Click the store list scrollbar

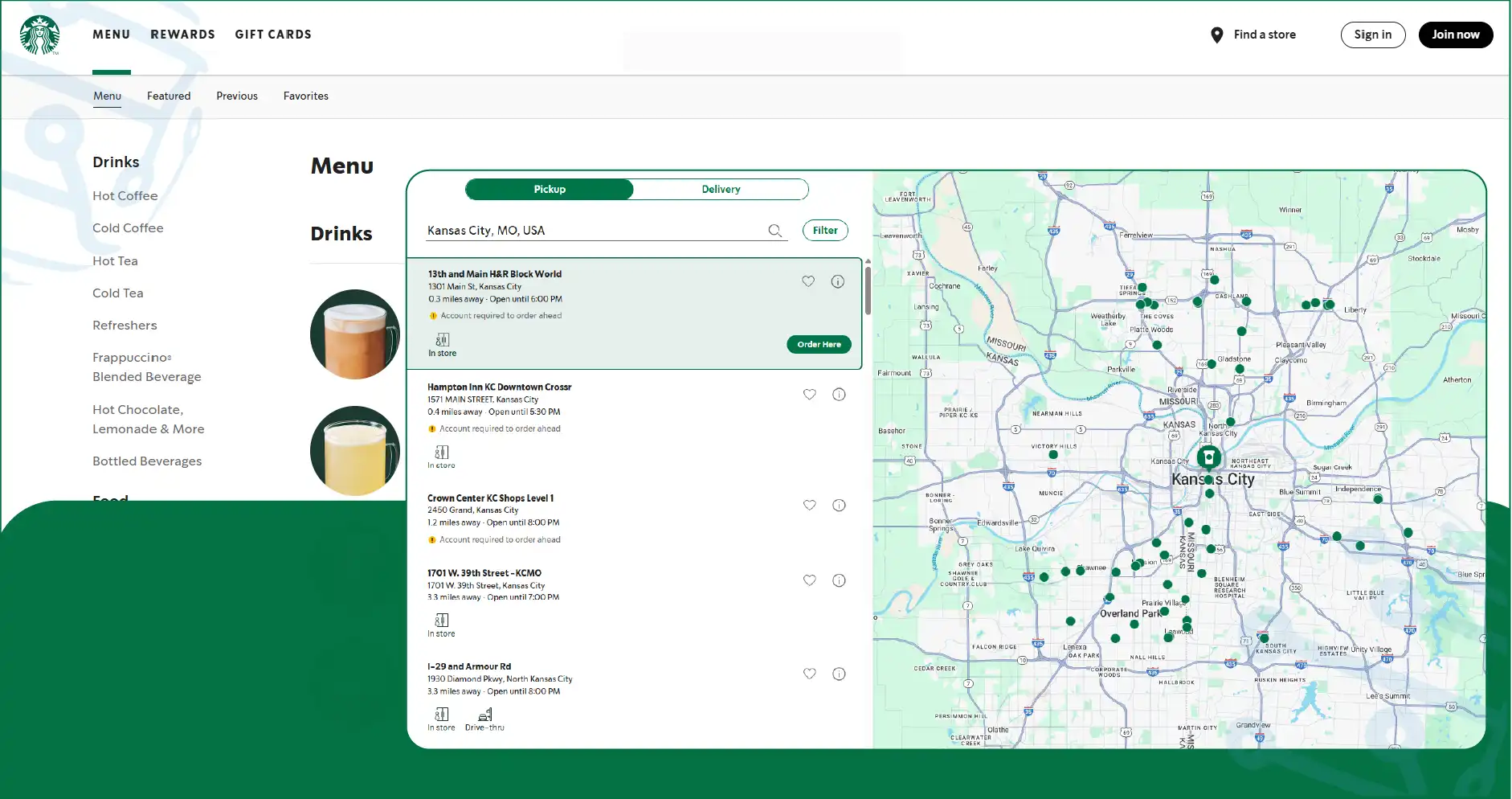pyautogui.click(x=868, y=290)
